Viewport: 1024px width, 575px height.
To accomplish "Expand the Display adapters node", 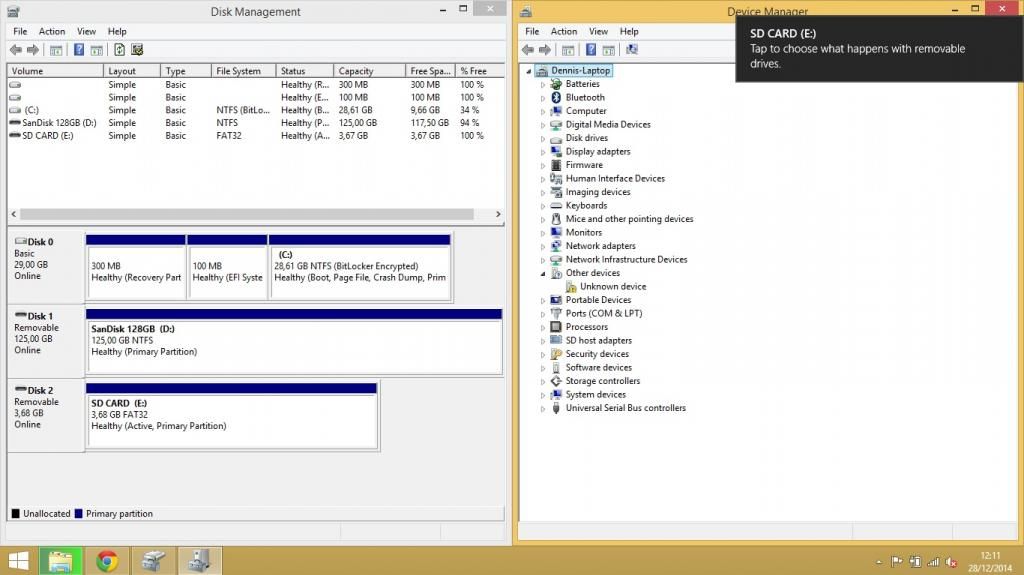I will click(543, 152).
